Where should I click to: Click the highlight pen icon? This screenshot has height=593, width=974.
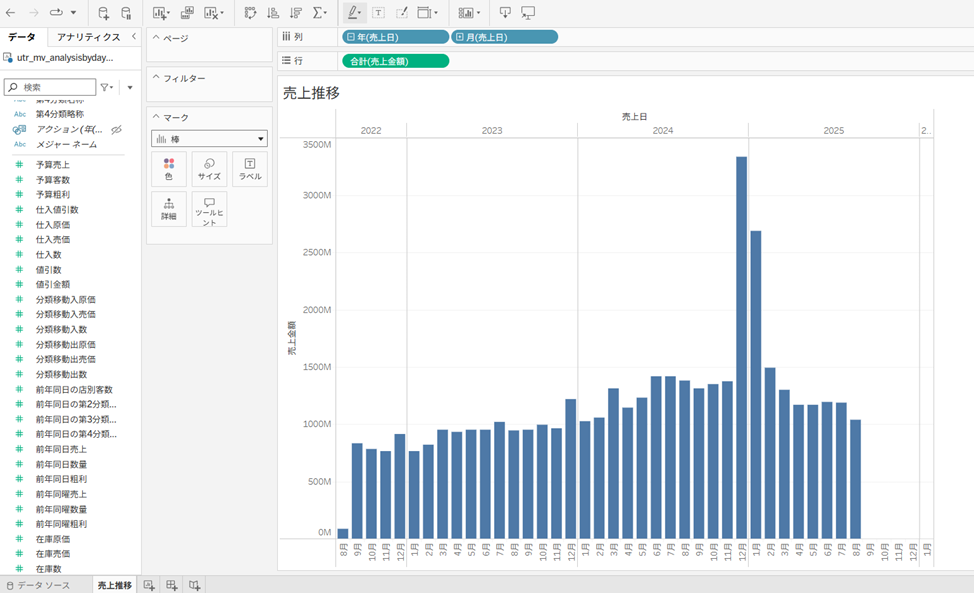(x=354, y=12)
